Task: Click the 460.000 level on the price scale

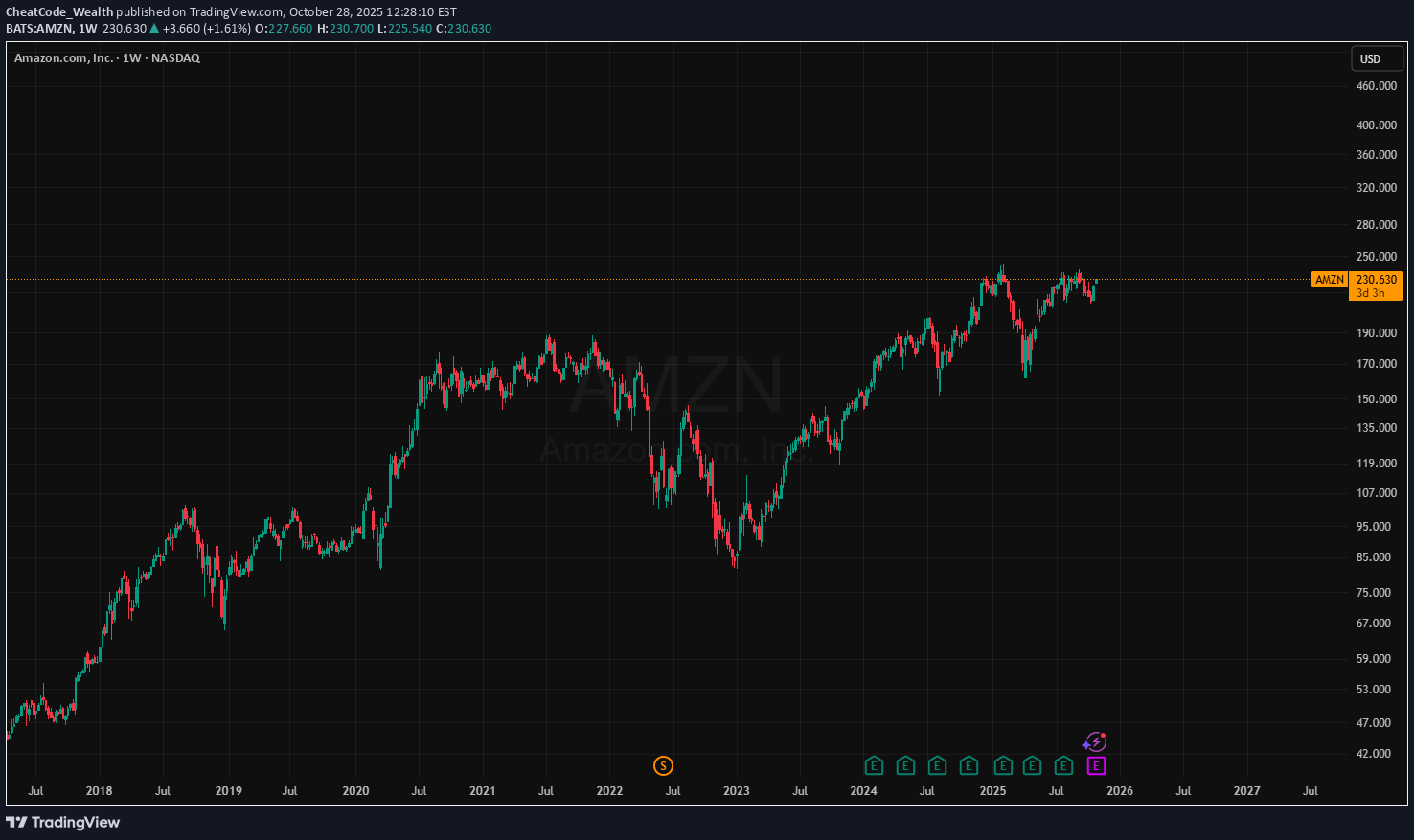Action: [x=1376, y=86]
